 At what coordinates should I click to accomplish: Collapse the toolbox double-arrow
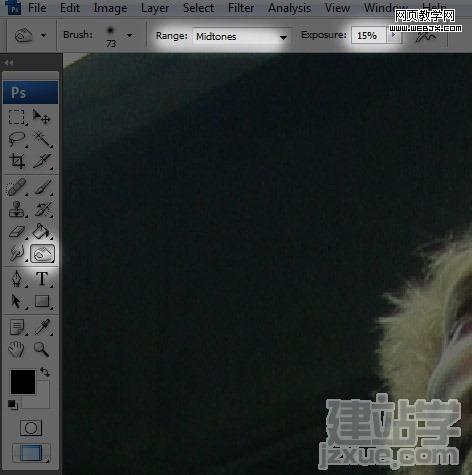pos(9,63)
